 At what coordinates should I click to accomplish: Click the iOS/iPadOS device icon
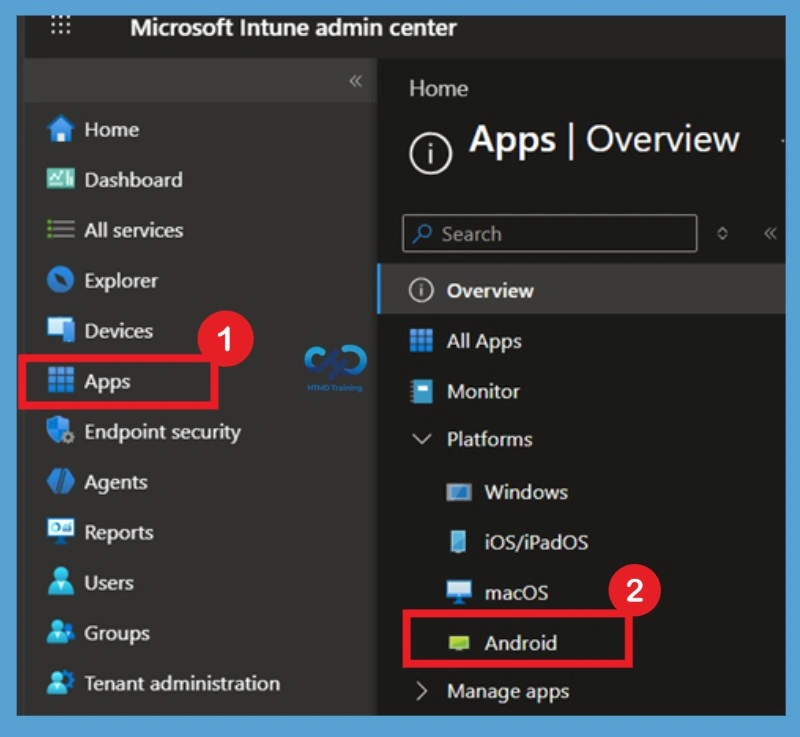click(458, 542)
